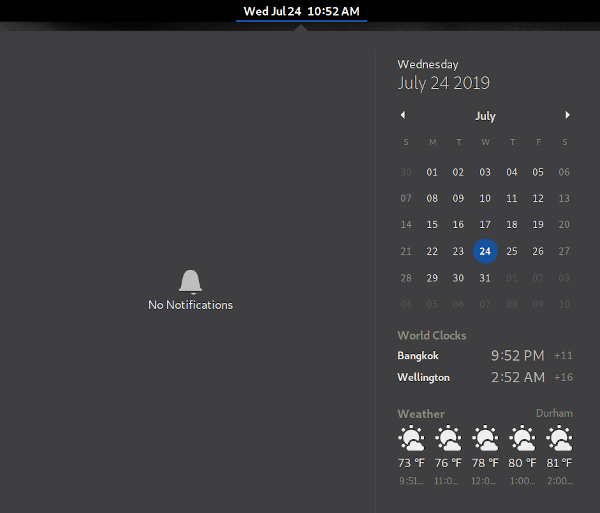
Task: Click the 81 °F weather icon
Action: point(559,438)
